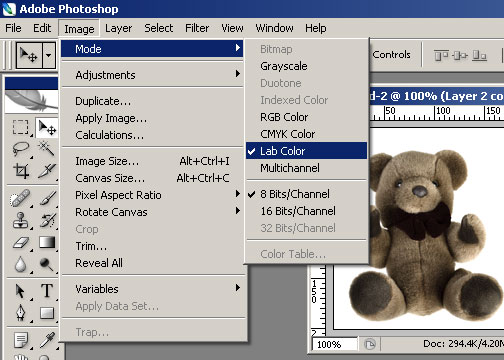Select the Type tool

tap(47, 291)
